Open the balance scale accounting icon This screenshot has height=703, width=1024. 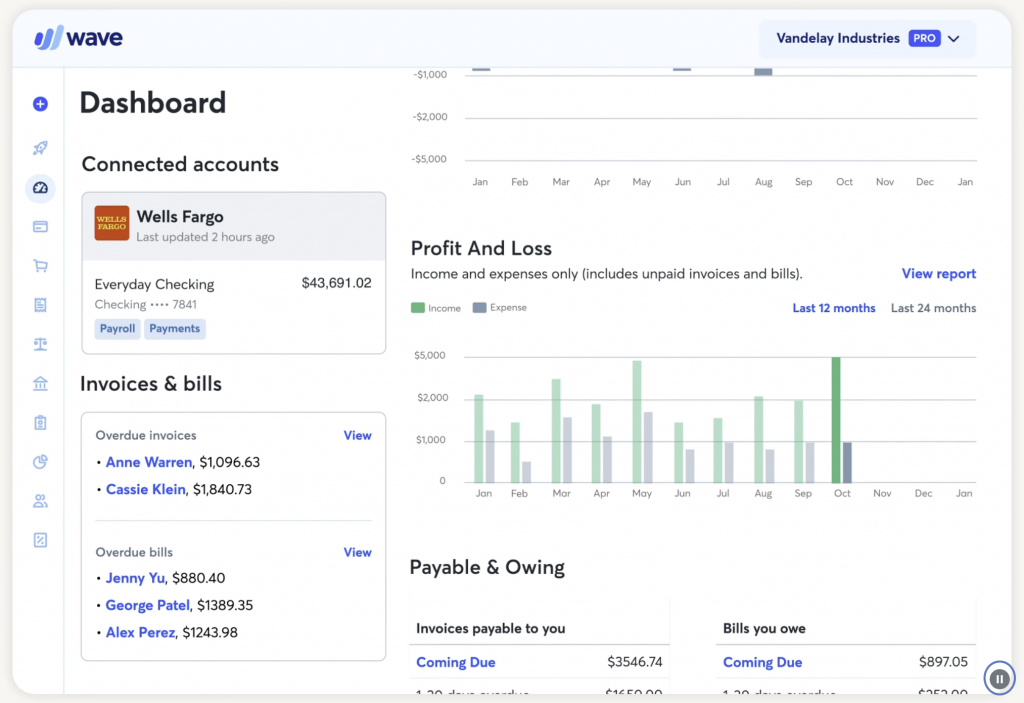pyautogui.click(x=40, y=344)
